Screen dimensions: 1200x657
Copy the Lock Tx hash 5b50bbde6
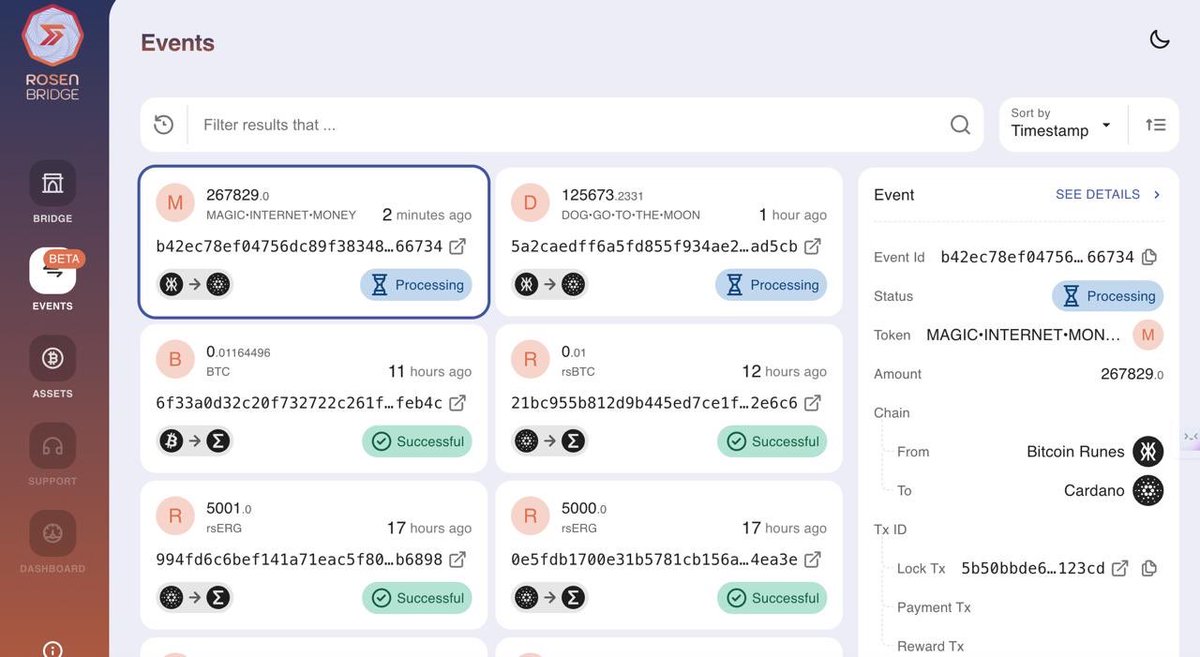point(1149,567)
